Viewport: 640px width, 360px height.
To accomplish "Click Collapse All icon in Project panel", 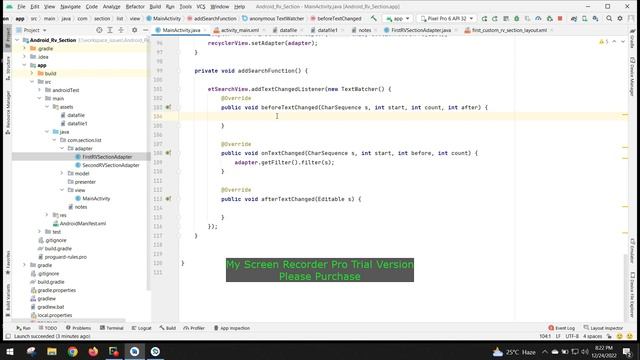I will point(121,30).
